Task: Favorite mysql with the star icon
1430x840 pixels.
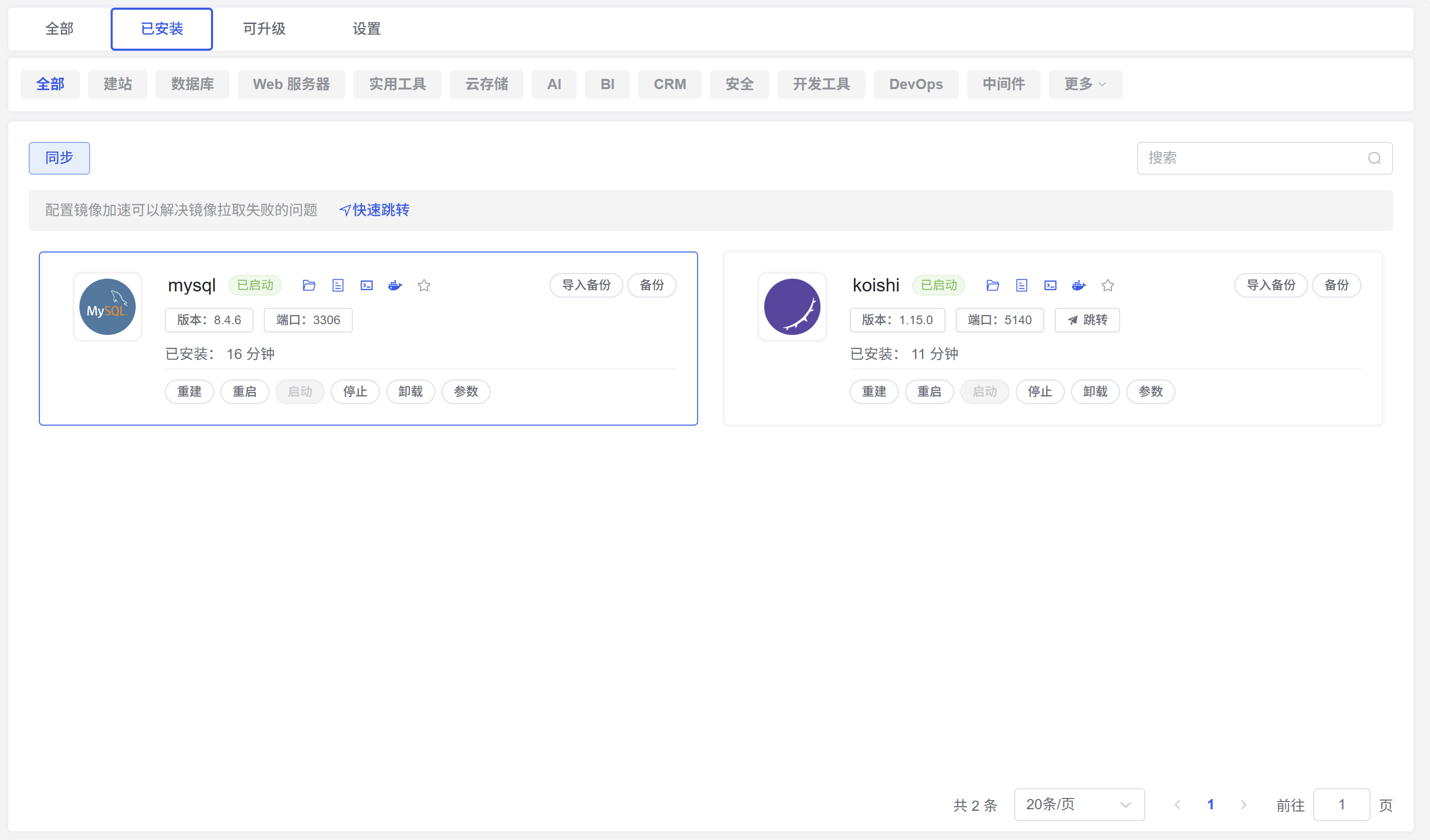Action: coord(424,285)
